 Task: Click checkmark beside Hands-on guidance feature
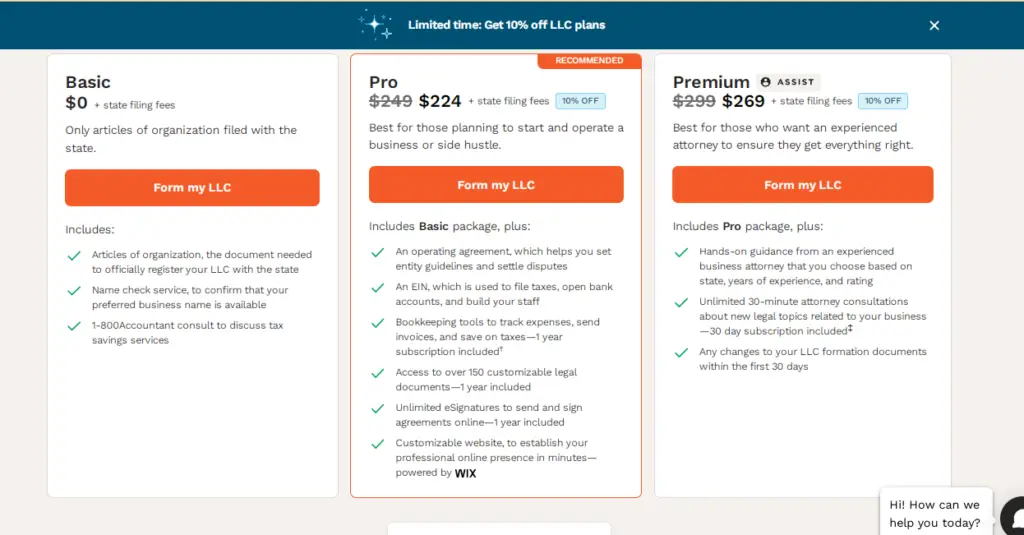click(681, 253)
